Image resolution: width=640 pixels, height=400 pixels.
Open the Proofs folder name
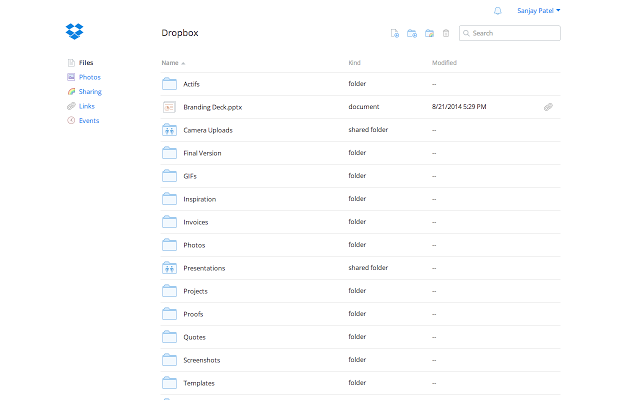[x=193, y=314]
